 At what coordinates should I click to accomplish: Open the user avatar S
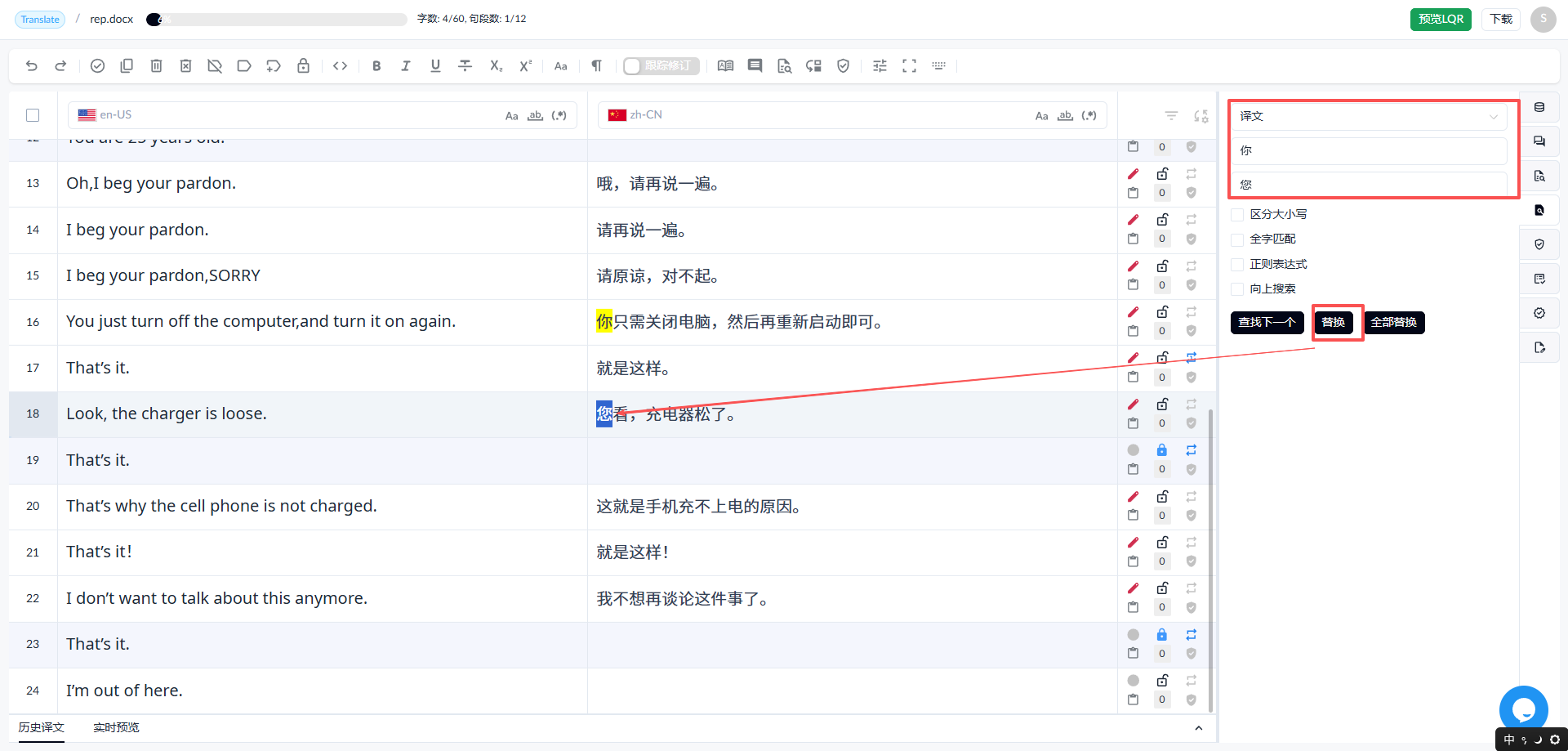[1543, 20]
